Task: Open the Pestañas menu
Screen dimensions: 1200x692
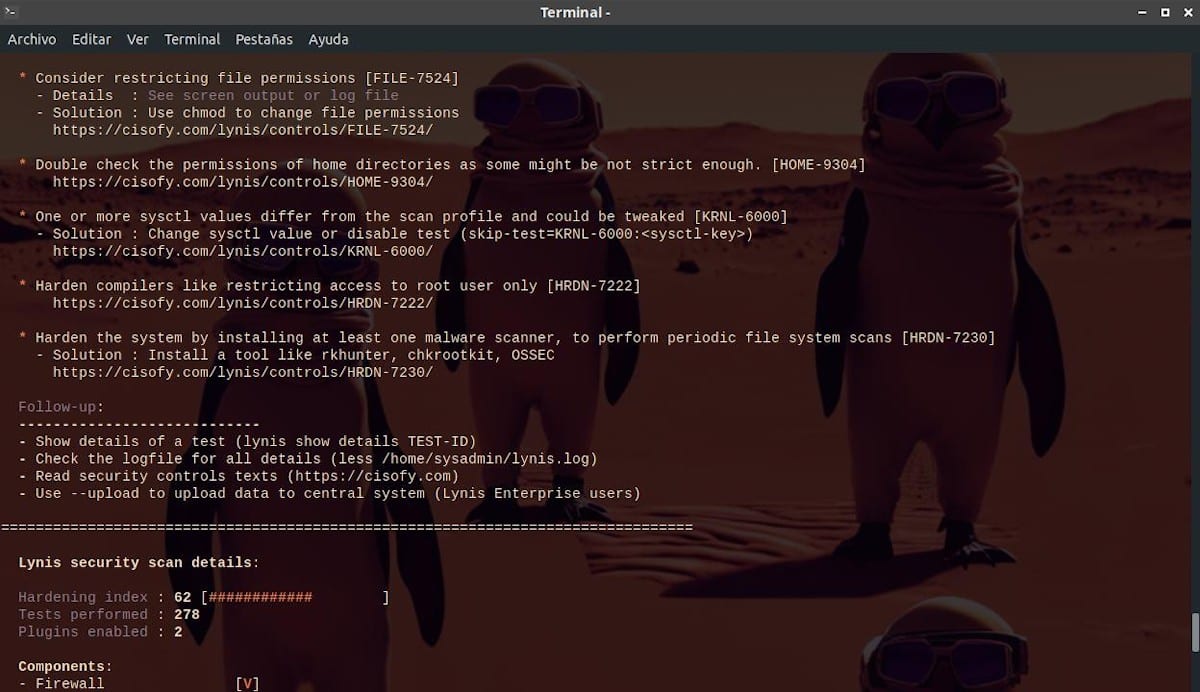Action: 264,39
